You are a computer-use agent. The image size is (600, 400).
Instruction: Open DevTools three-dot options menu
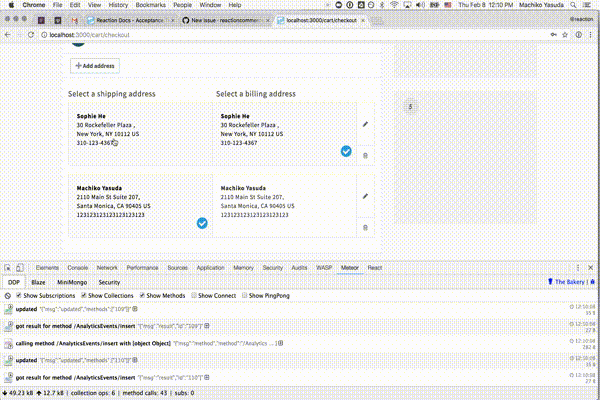tap(578, 268)
